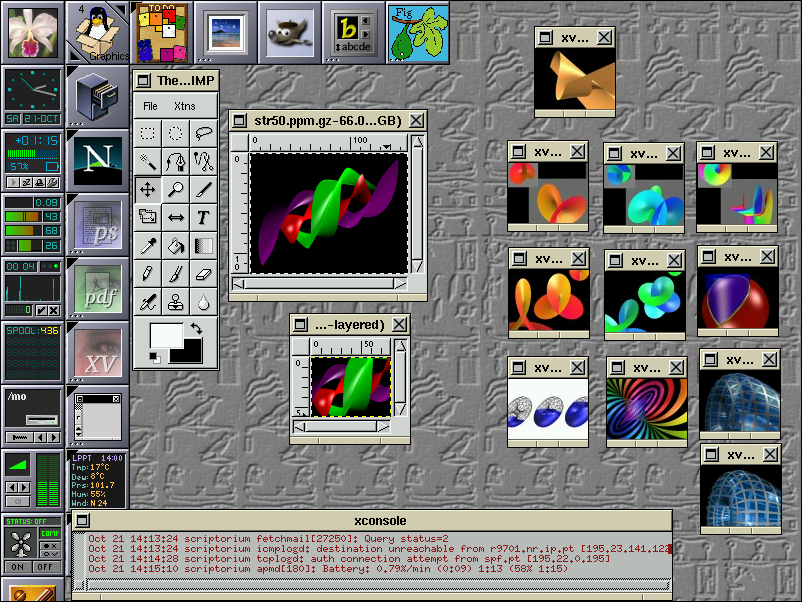Open the spiral pattern xv thumbnail window
The width and height of the screenshot is (802, 602).
pyautogui.click(x=646, y=410)
